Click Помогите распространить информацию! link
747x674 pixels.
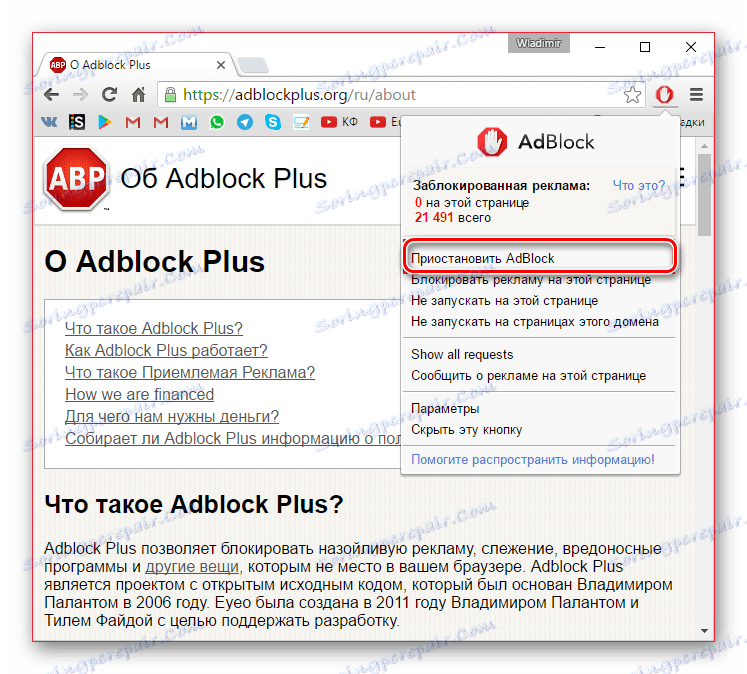click(533, 459)
